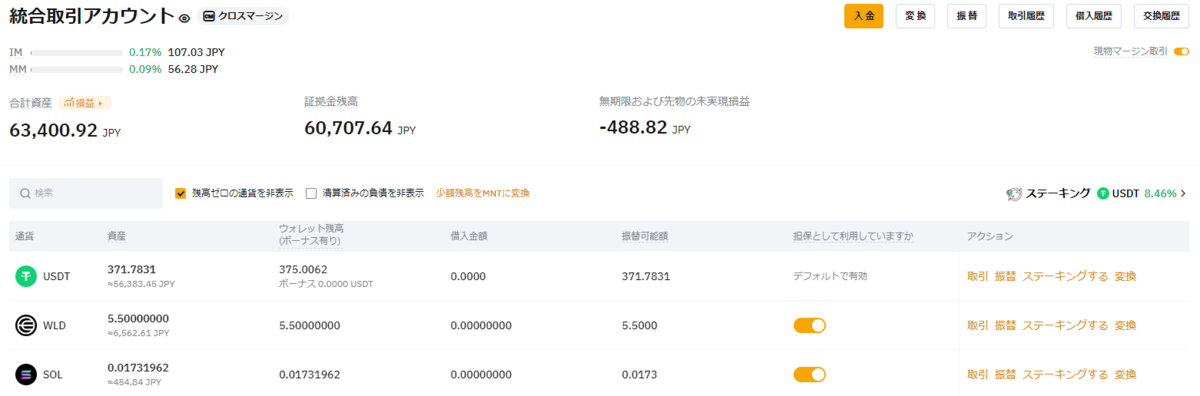Click 取引 in the USDT row
This screenshot has width=1200, height=396.
[x=978, y=276]
